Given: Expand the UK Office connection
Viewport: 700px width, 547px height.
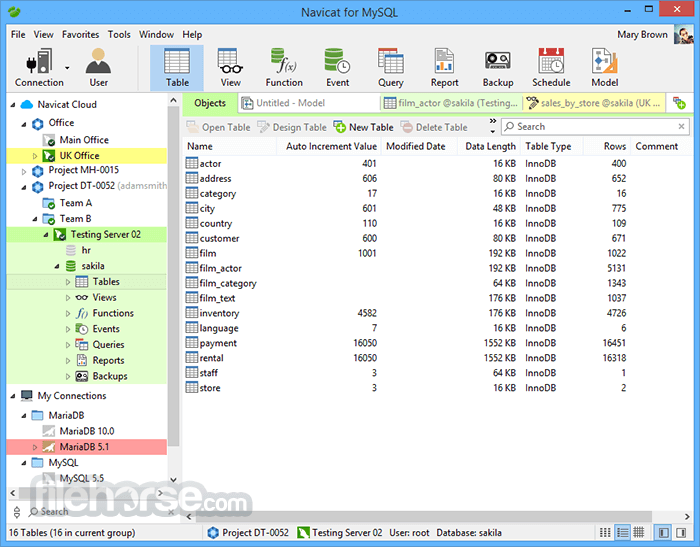Looking at the screenshot, I should [x=35, y=156].
